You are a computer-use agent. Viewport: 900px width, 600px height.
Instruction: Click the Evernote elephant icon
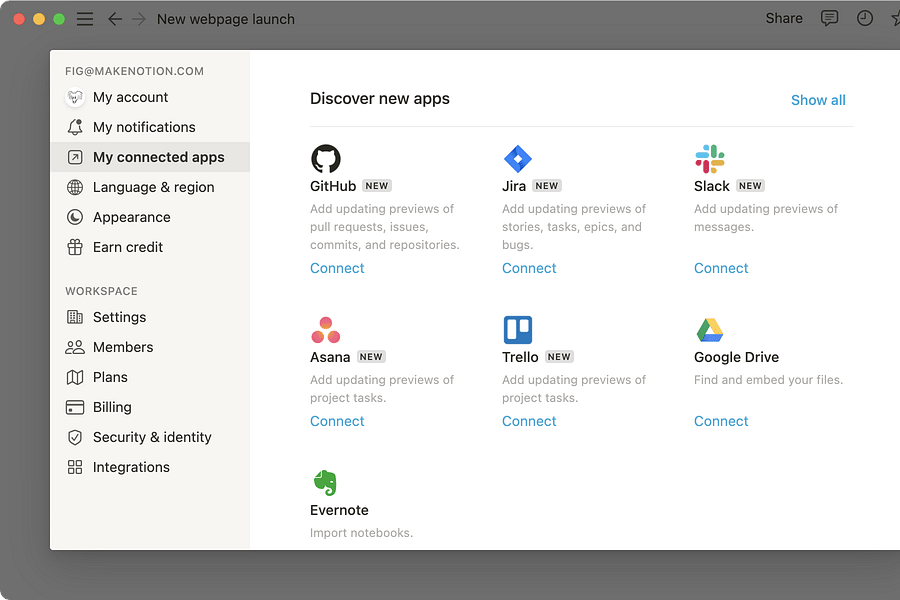[x=326, y=483]
